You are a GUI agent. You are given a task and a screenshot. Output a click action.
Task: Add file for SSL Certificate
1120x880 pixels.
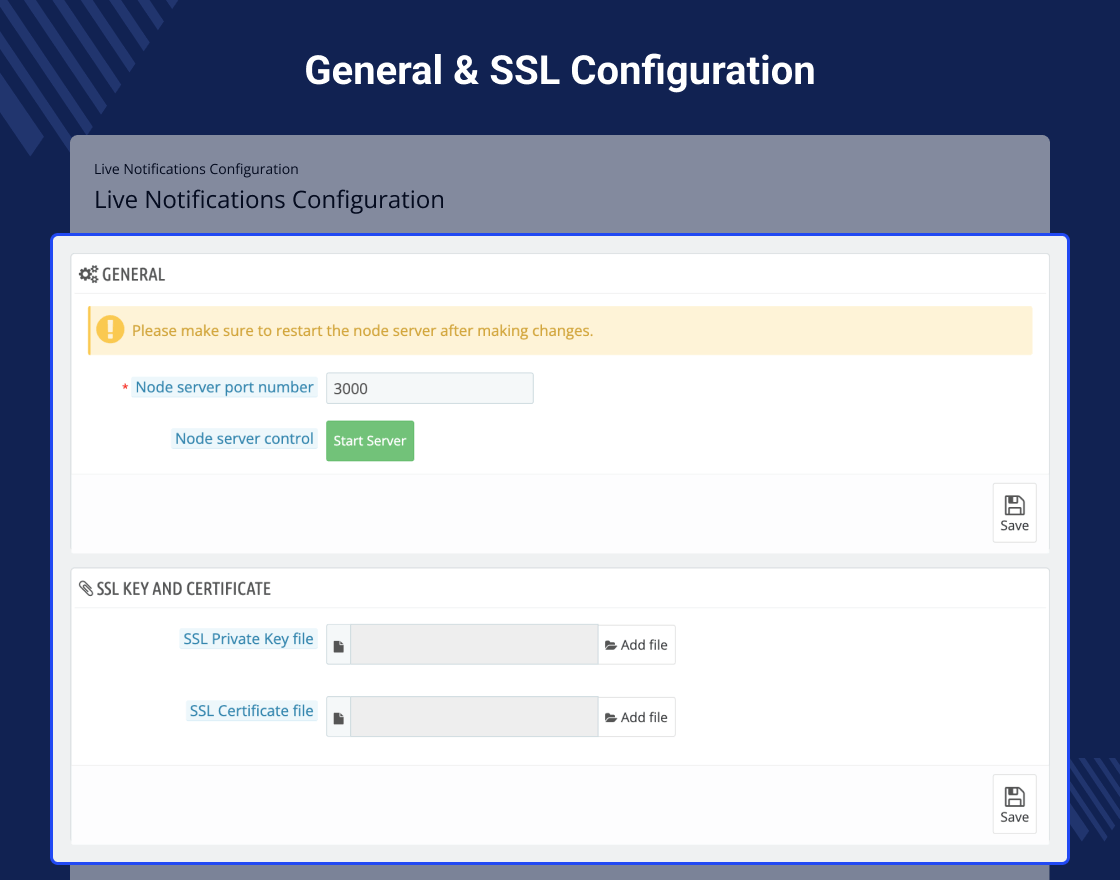tap(636, 717)
